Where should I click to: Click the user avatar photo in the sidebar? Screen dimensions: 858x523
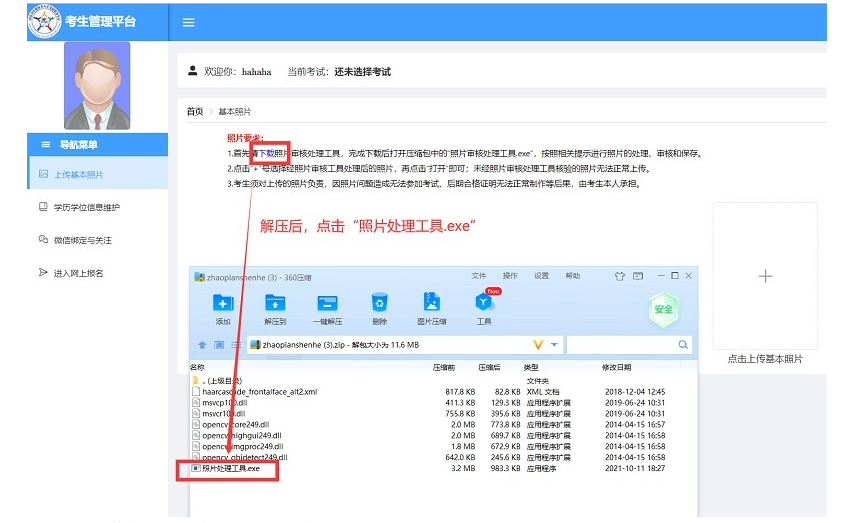(x=97, y=86)
